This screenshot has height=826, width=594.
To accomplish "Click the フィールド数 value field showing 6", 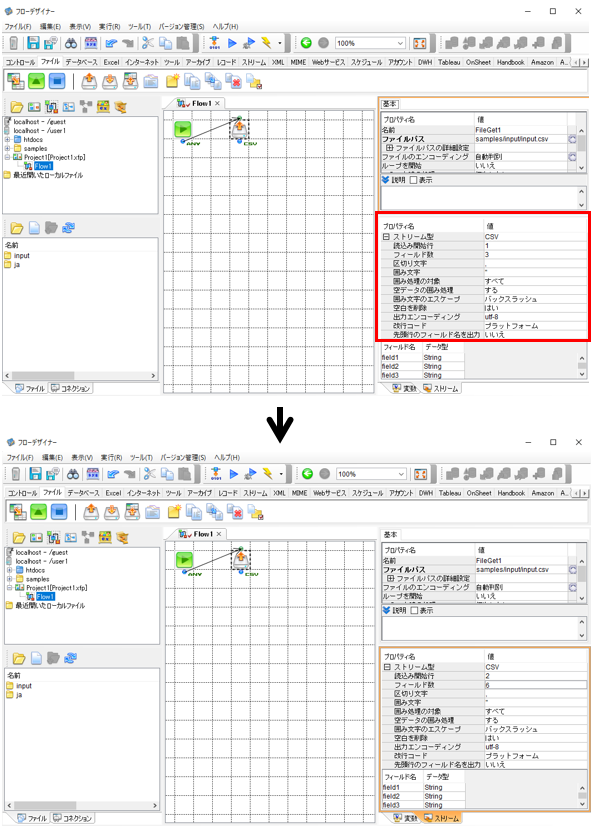I will (x=535, y=685).
